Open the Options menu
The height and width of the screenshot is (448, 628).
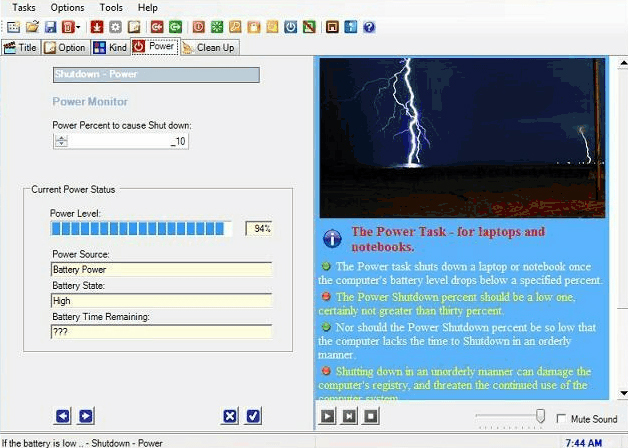67,8
